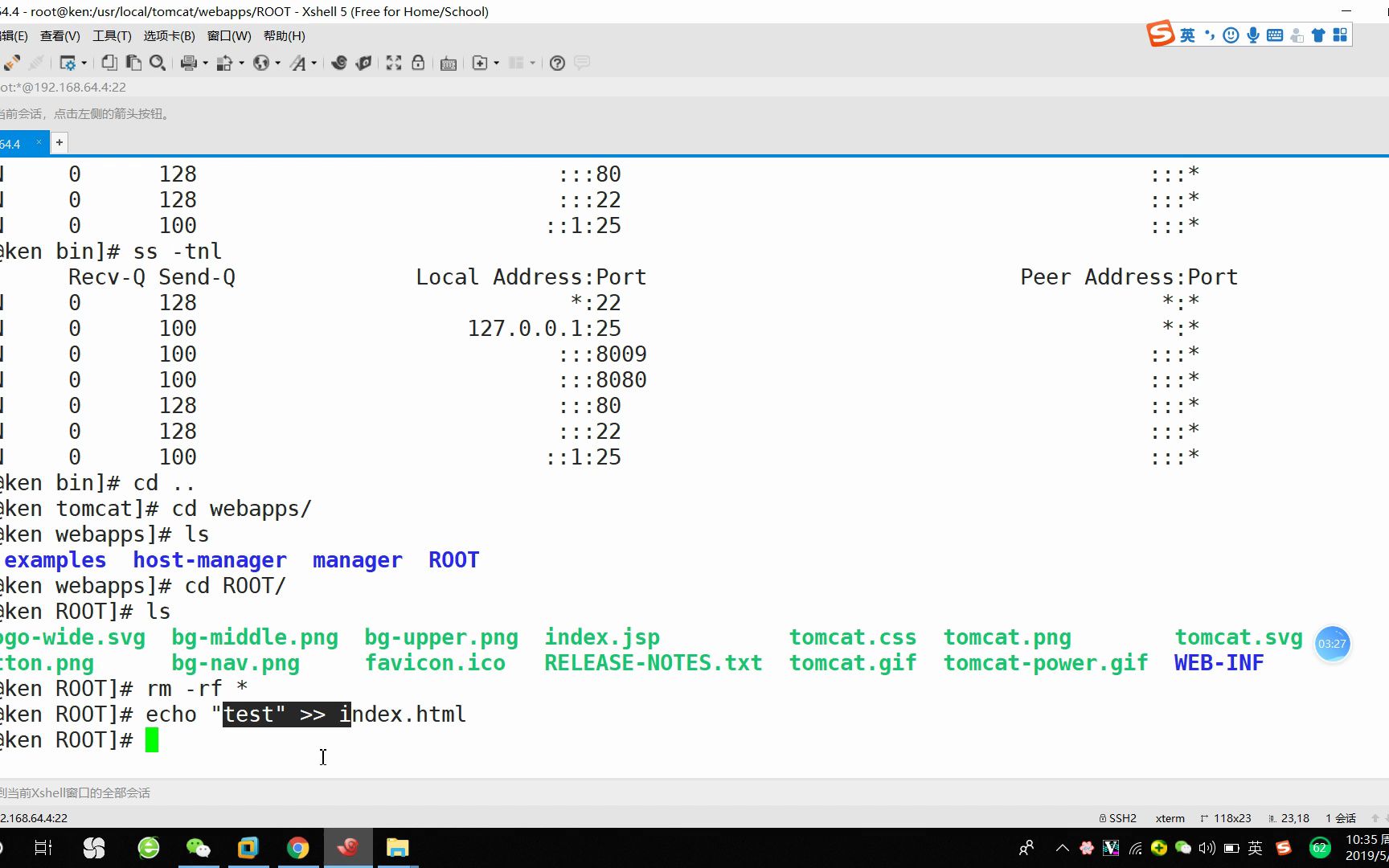Expand the new tab dropdown arrow
The width and height of the screenshot is (1389, 868).
pyautogui.click(x=496, y=63)
